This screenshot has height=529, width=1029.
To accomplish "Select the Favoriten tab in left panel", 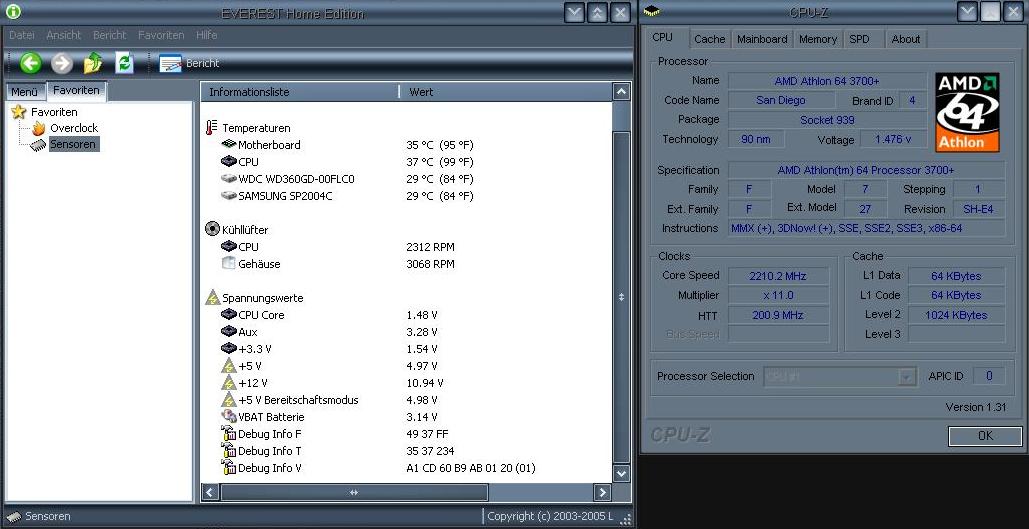I will pyautogui.click(x=76, y=91).
